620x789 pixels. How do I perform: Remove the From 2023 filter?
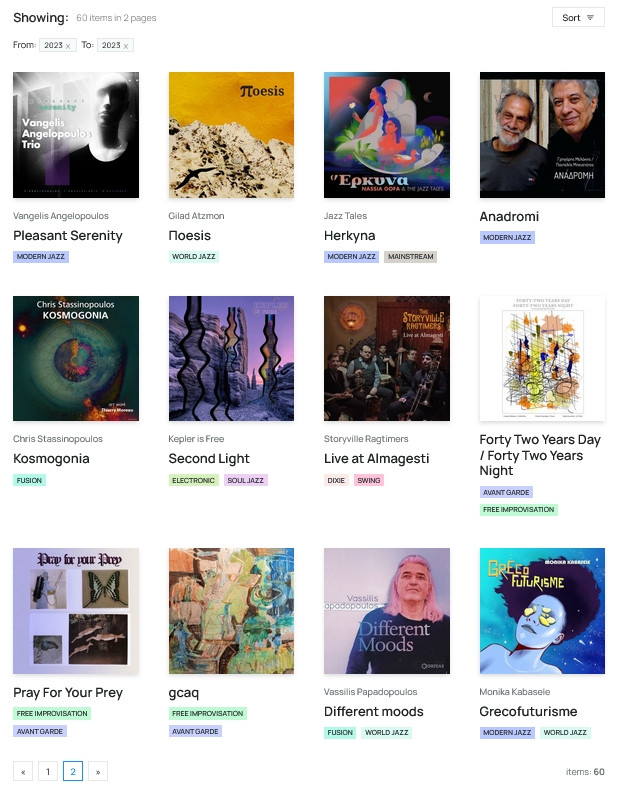68,46
